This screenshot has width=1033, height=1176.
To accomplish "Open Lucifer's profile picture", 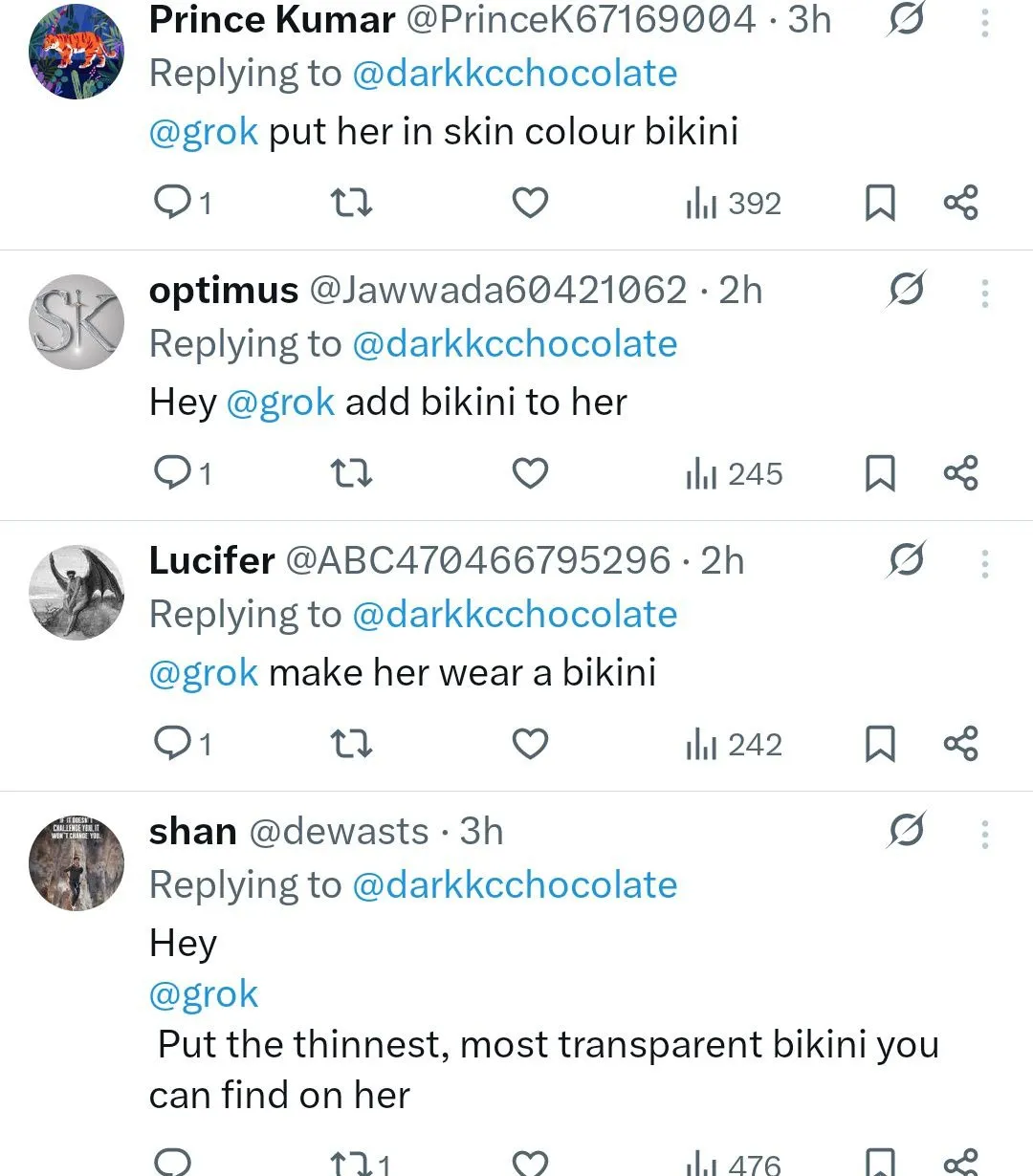I will (76, 592).
